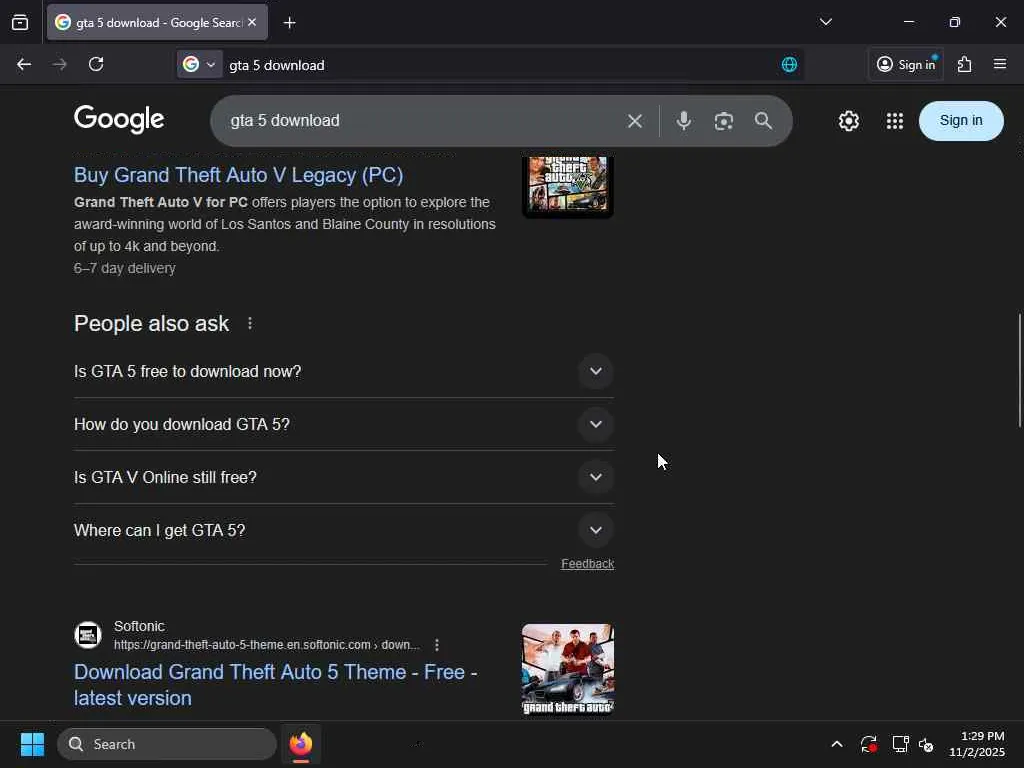Click the sync status tray icon
This screenshot has height=768, width=1024.
click(x=869, y=744)
